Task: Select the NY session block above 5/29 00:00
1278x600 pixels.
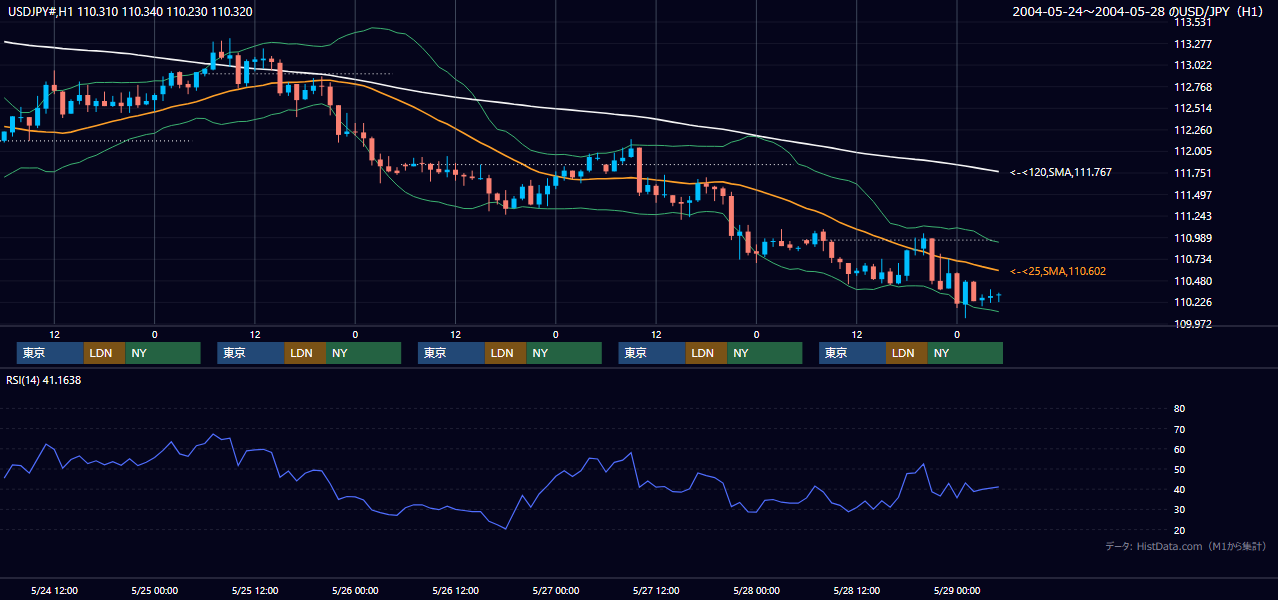Action: (x=965, y=353)
